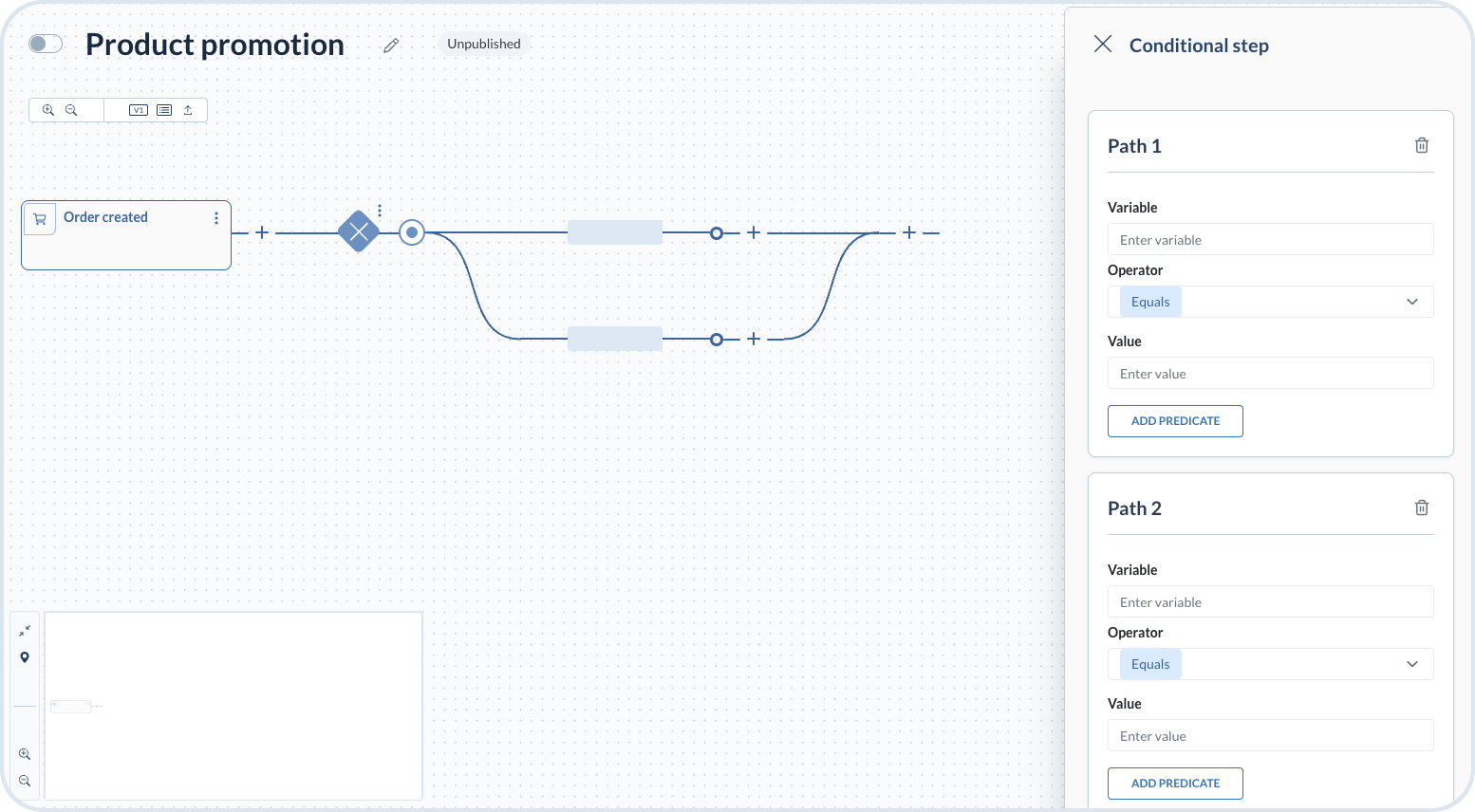Open the conditional diamond's three-dot menu

[x=380, y=211]
